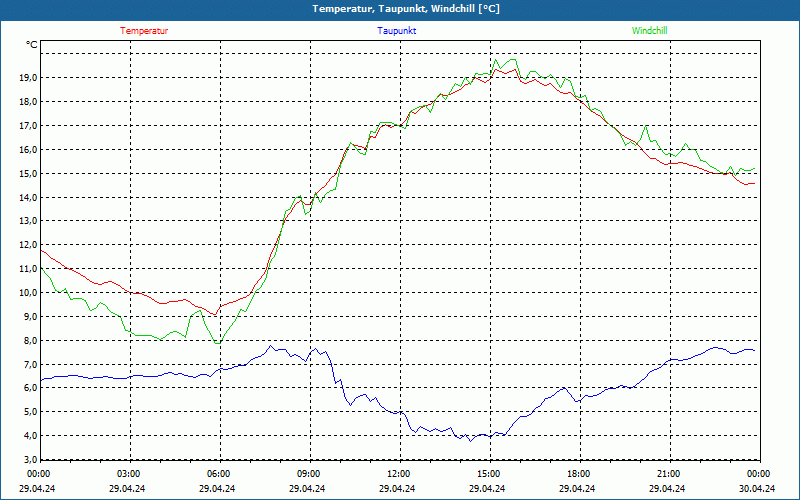Click the "18,0" y-axis value
Viewport: 800px width, 500px height.
coord(28,102)
